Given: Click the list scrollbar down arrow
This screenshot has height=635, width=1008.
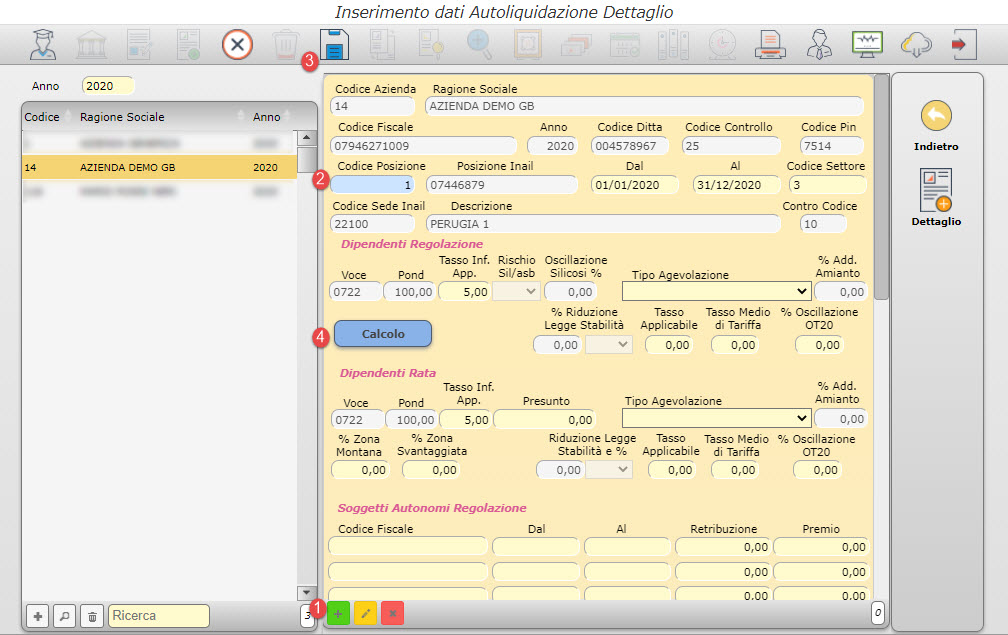Looking at the screenshot, I should pos(307,593).
